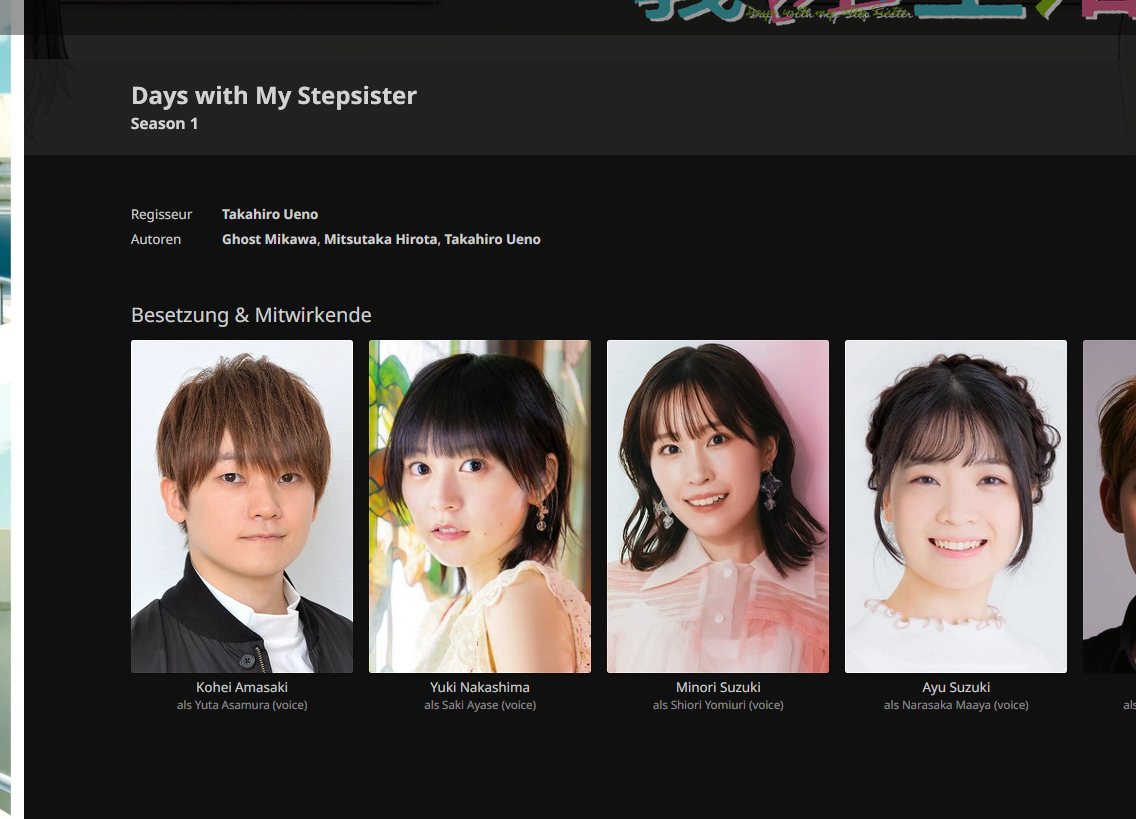Open the Mitsutaka Hirota author link
1136x819 pixels.
click(380, 239)
